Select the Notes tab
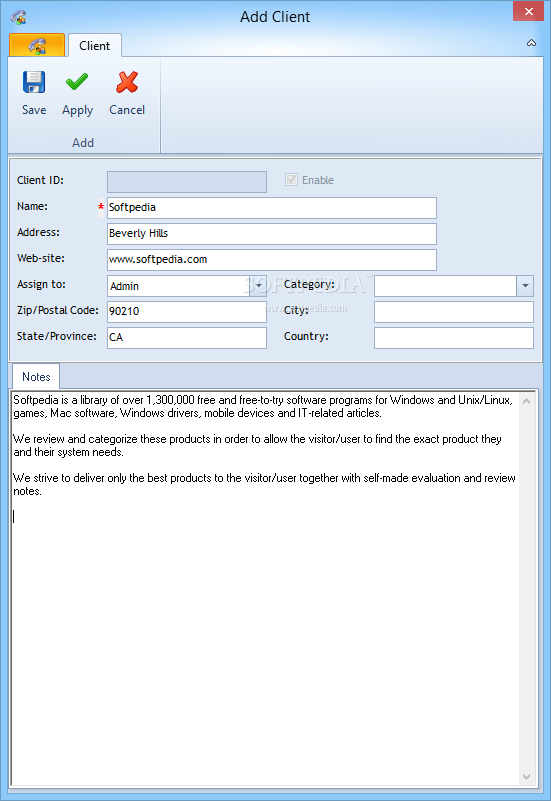This screenshot has width=551, height=801. coord(36,376)
